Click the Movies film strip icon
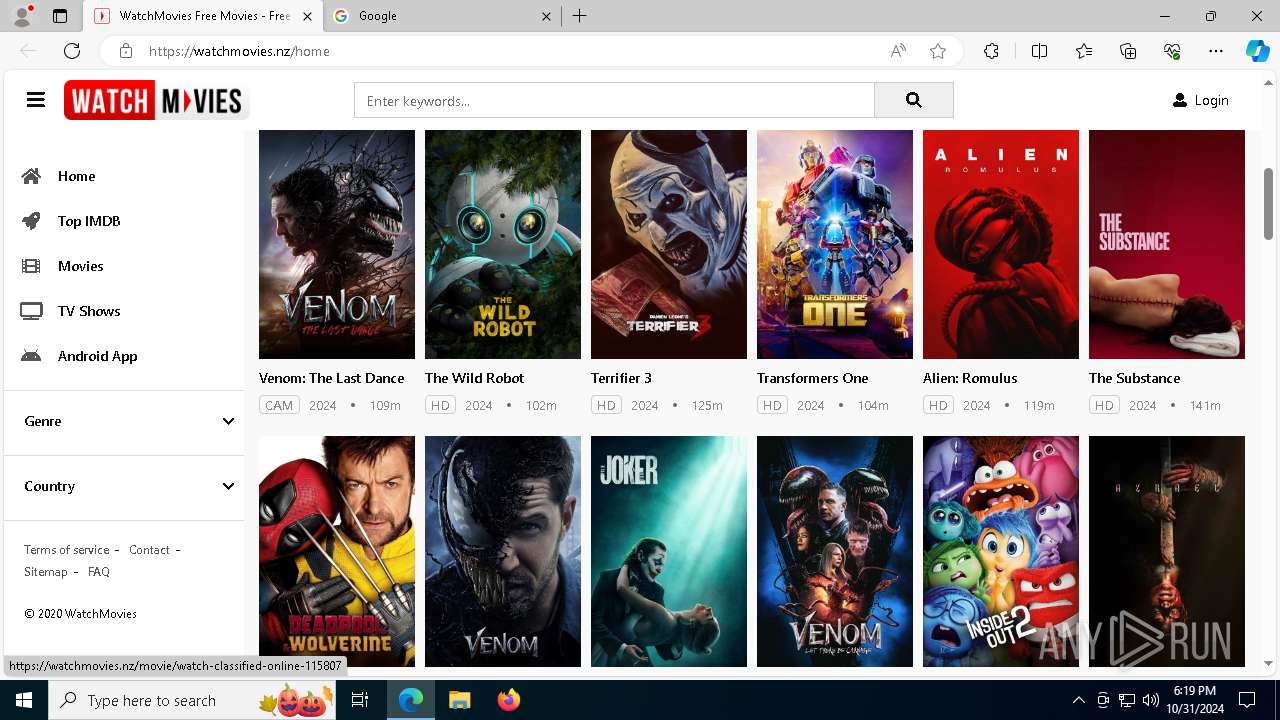The height and width of the screenshot is (720, 1280). (x=32, y=266)
